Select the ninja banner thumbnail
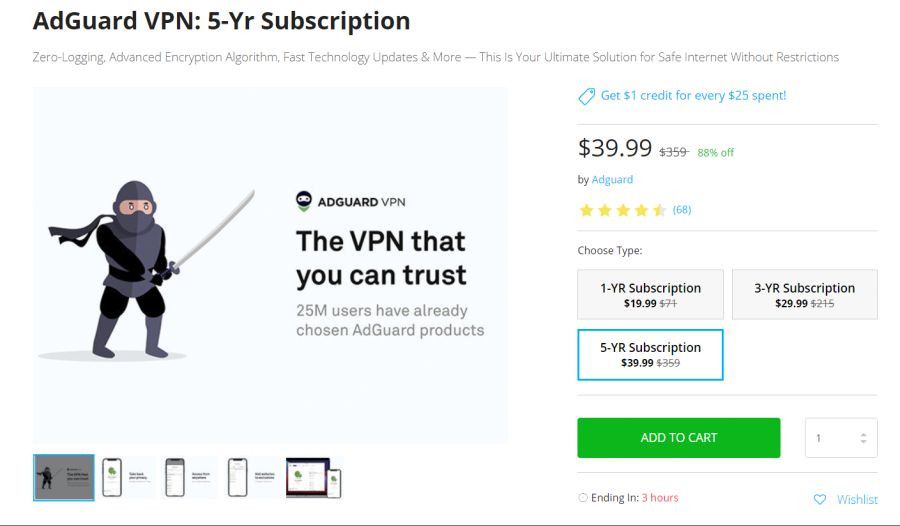 click(x=64, y=477)
